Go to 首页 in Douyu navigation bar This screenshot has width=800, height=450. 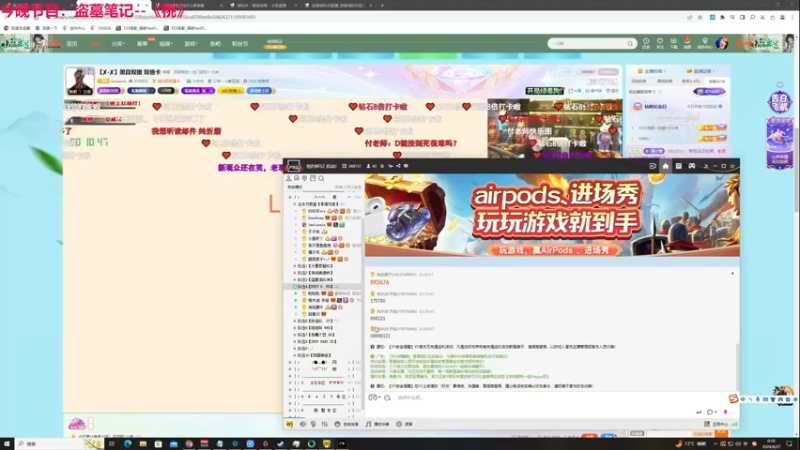tap(72, 44)
